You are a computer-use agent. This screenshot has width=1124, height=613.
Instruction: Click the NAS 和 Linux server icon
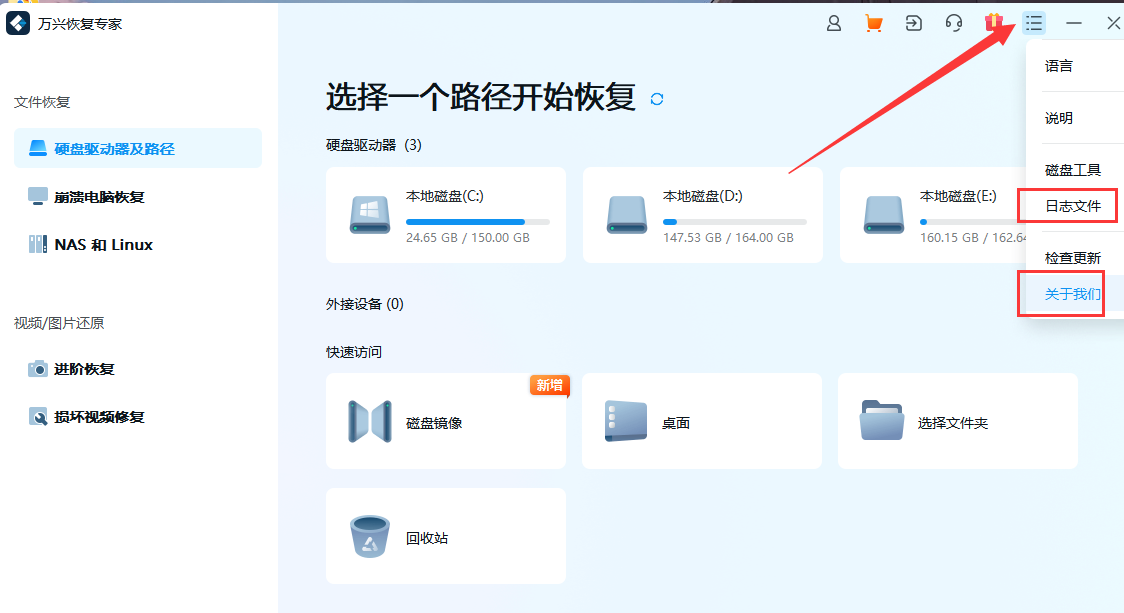point(38,244)
